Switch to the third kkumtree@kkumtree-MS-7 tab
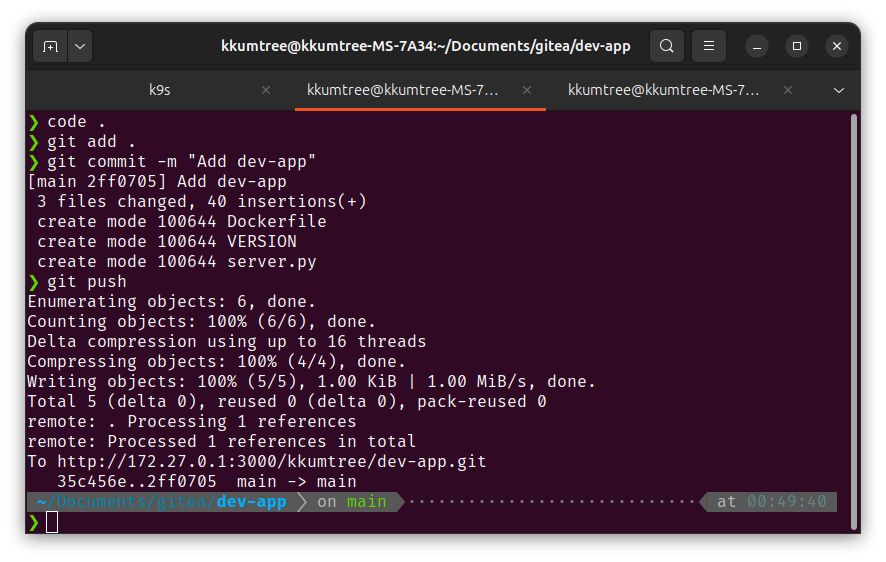This screenshot has width=886, height=562. 663,90
